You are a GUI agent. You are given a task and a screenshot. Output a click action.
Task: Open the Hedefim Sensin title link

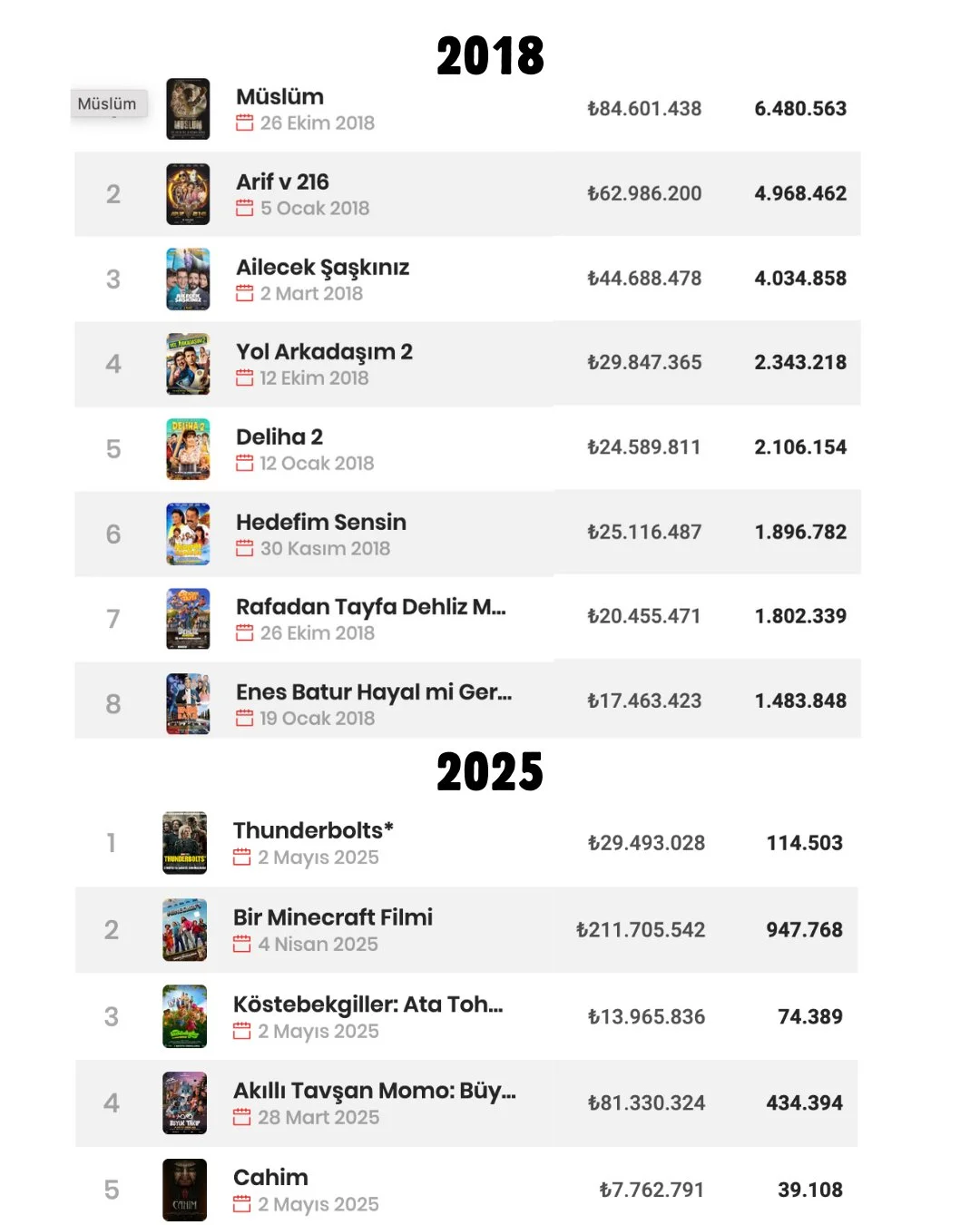[321, 522]
